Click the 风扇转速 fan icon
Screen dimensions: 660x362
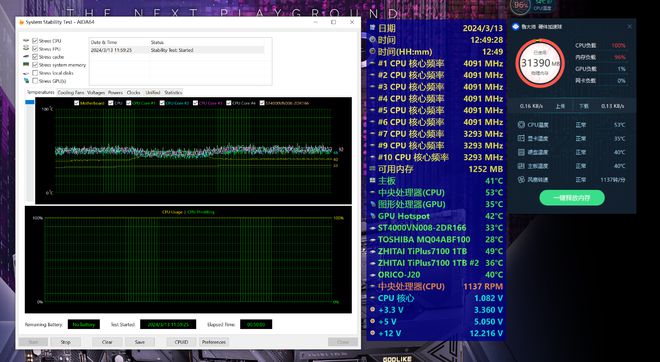tap(521, 180)
